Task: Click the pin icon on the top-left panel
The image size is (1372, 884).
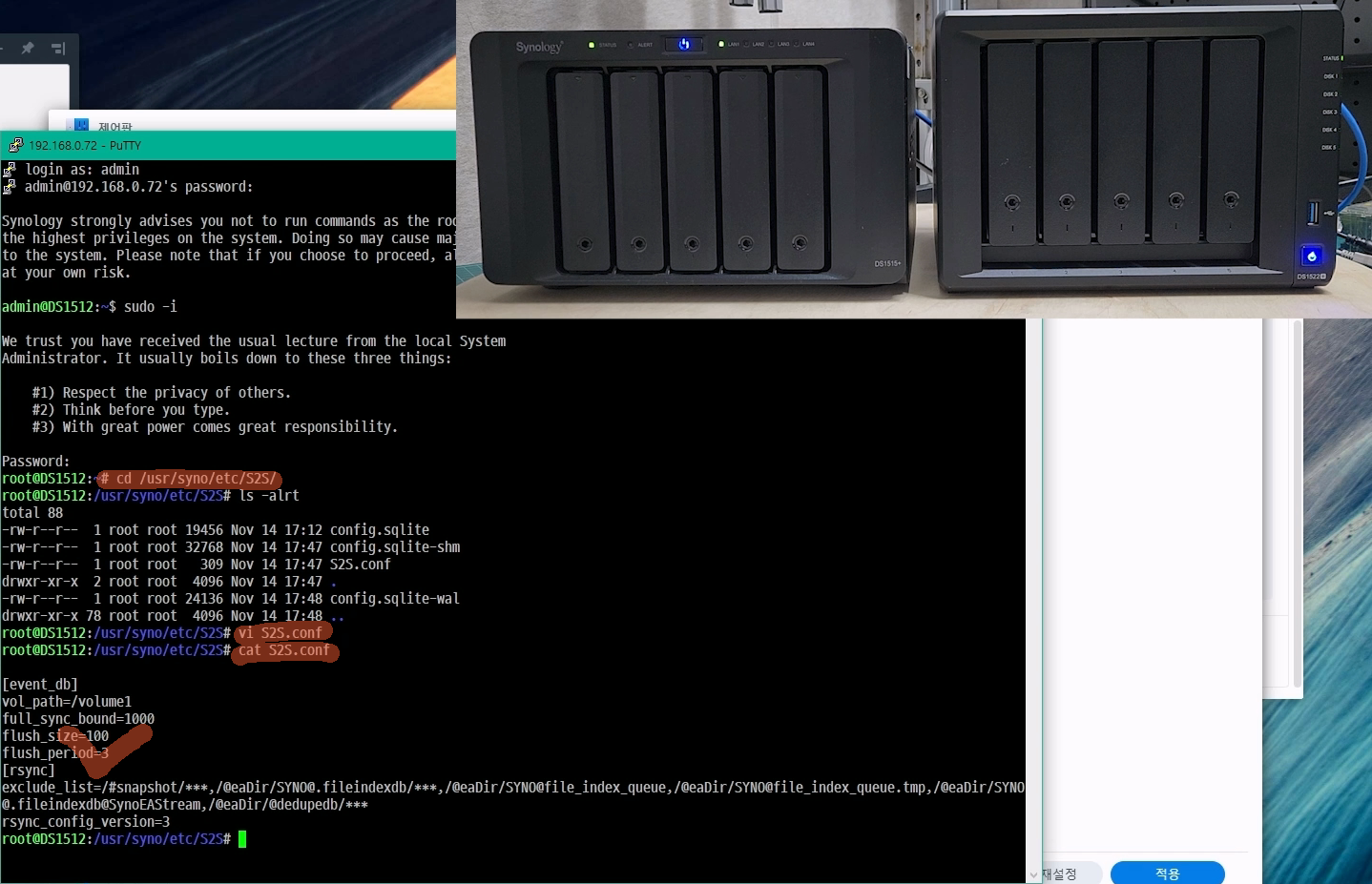Action: (28, 48)
